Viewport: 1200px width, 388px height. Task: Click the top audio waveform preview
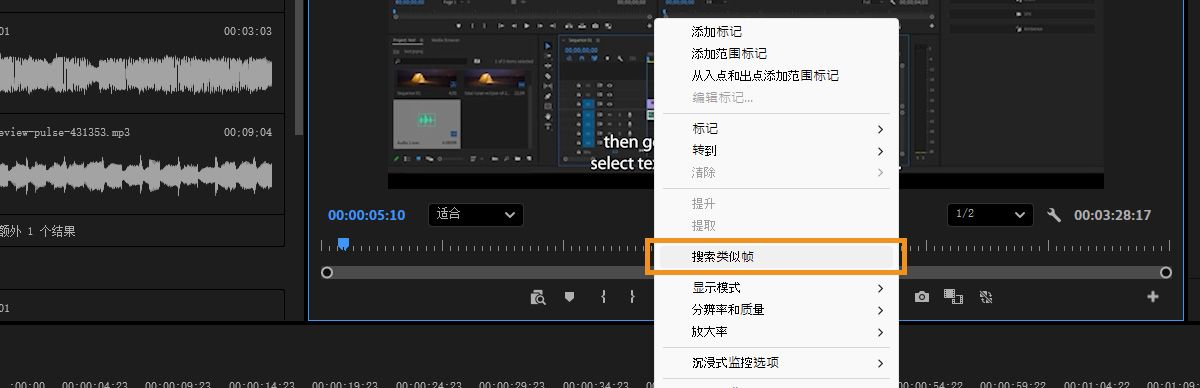point(136,75)
